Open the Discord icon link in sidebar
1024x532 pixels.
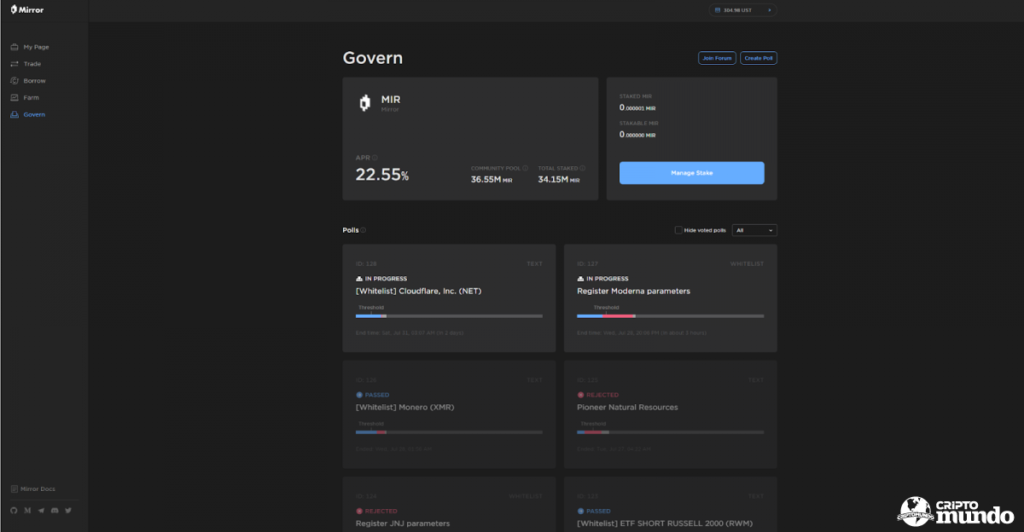54,511
